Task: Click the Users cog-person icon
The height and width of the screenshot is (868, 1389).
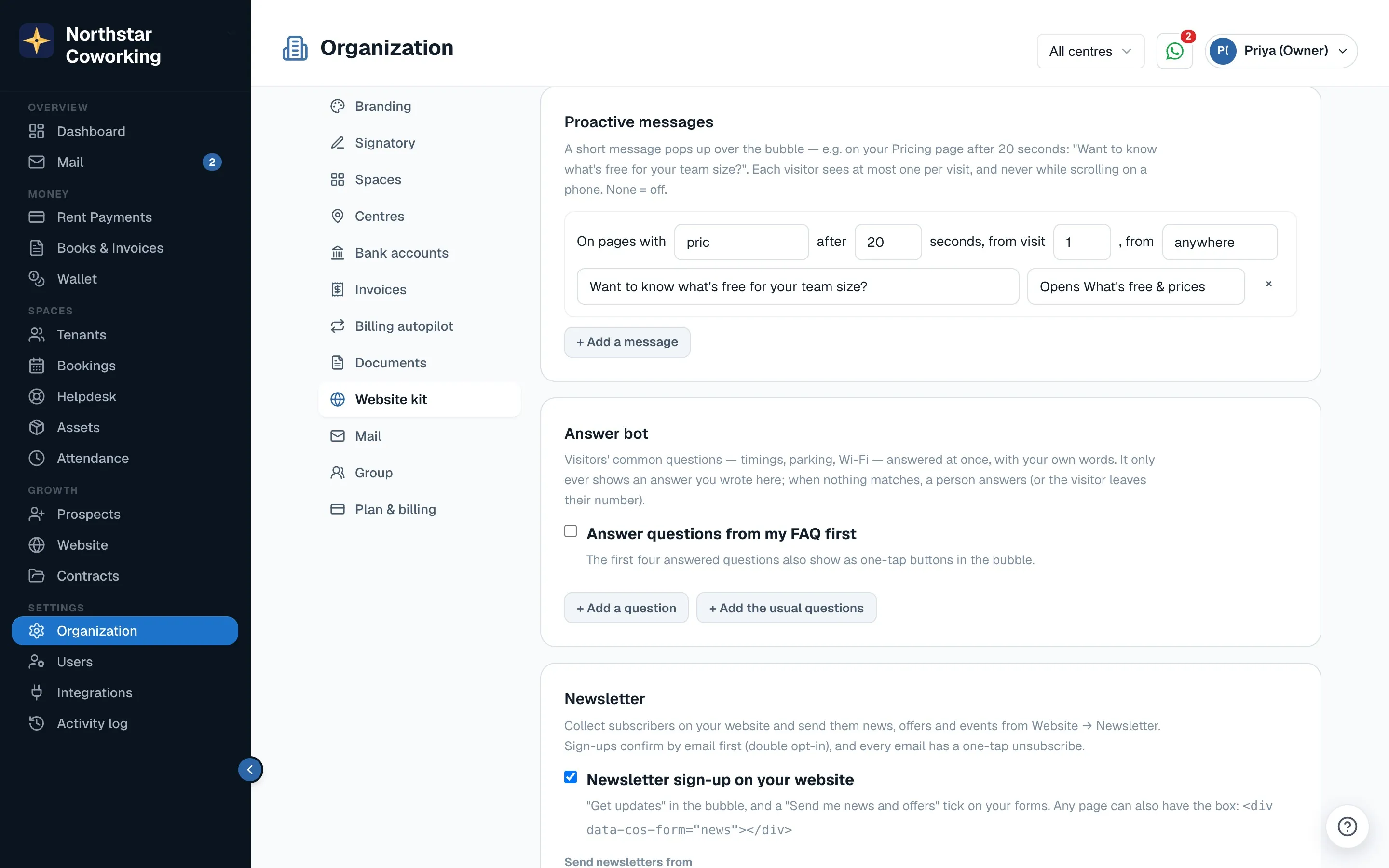Action: coord(37,662)
